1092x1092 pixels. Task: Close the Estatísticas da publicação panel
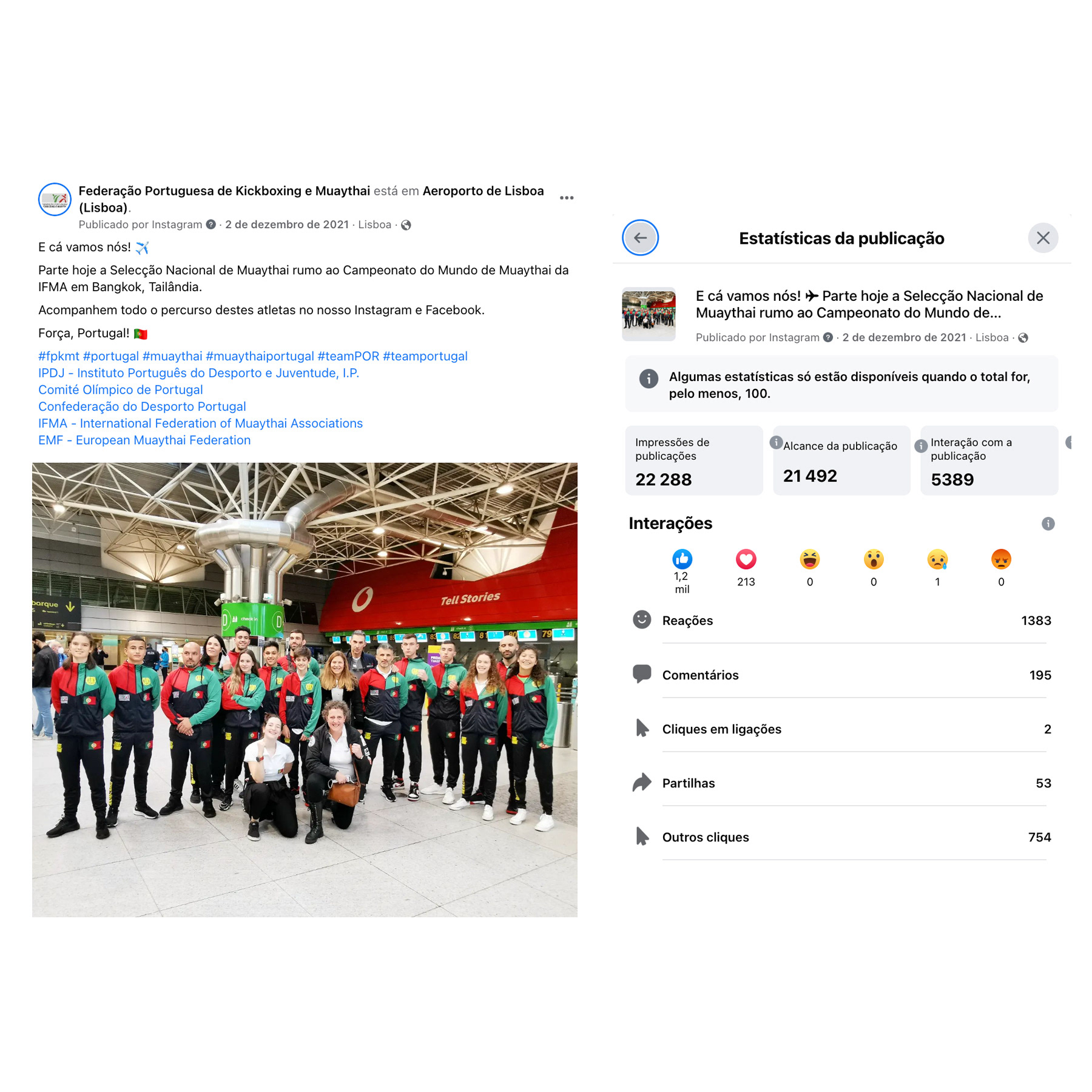click(x=1043, y=238)
